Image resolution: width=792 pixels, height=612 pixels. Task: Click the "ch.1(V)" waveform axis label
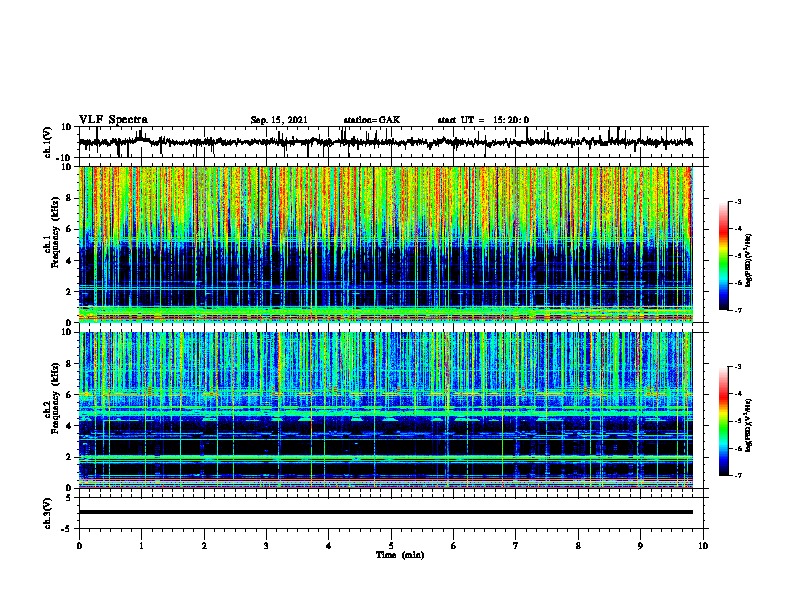48,142
